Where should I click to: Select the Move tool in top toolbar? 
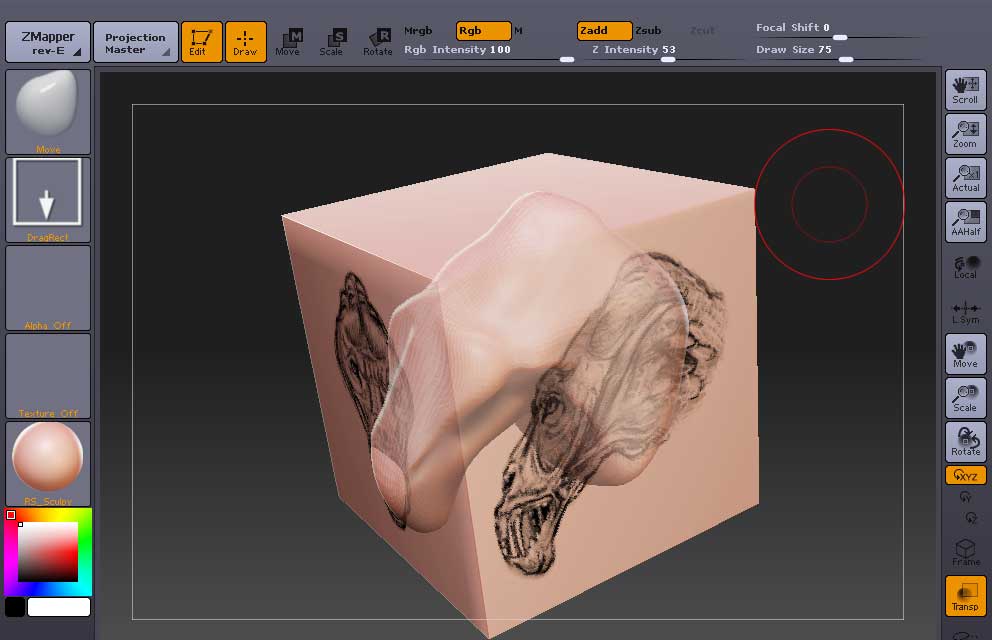pos(288,42)
